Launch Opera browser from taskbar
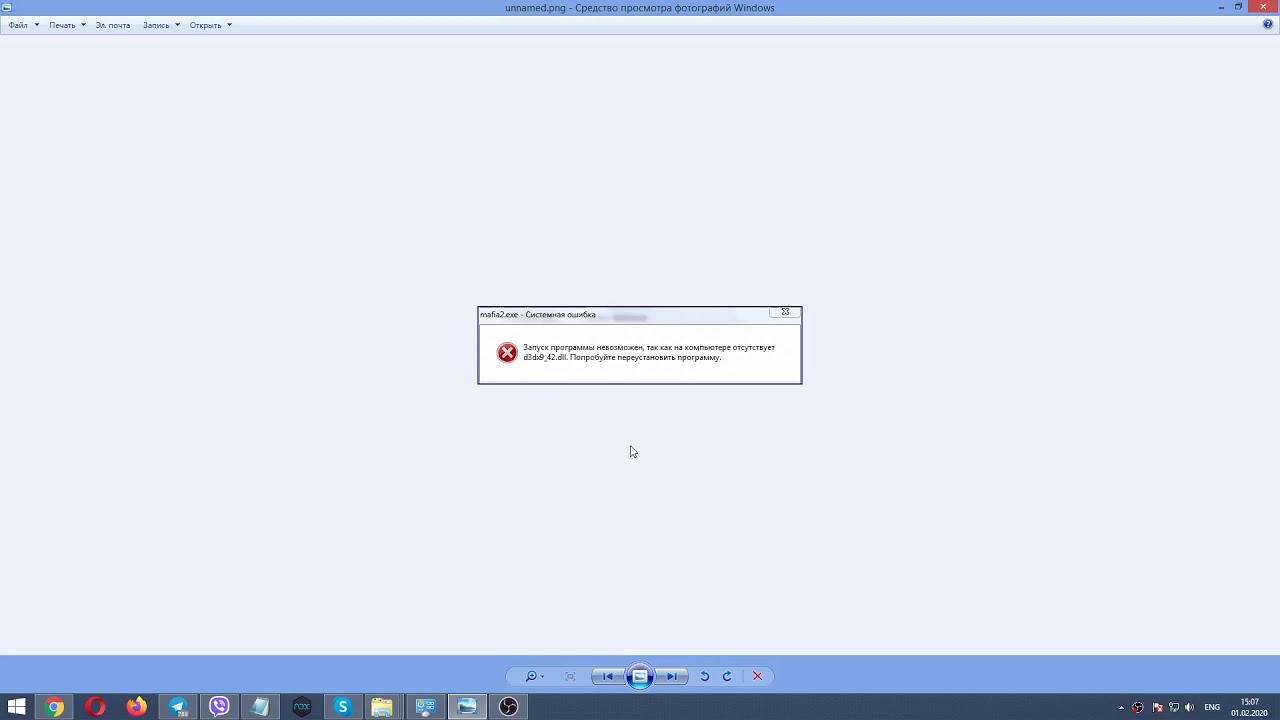 [x=96, y=707]
